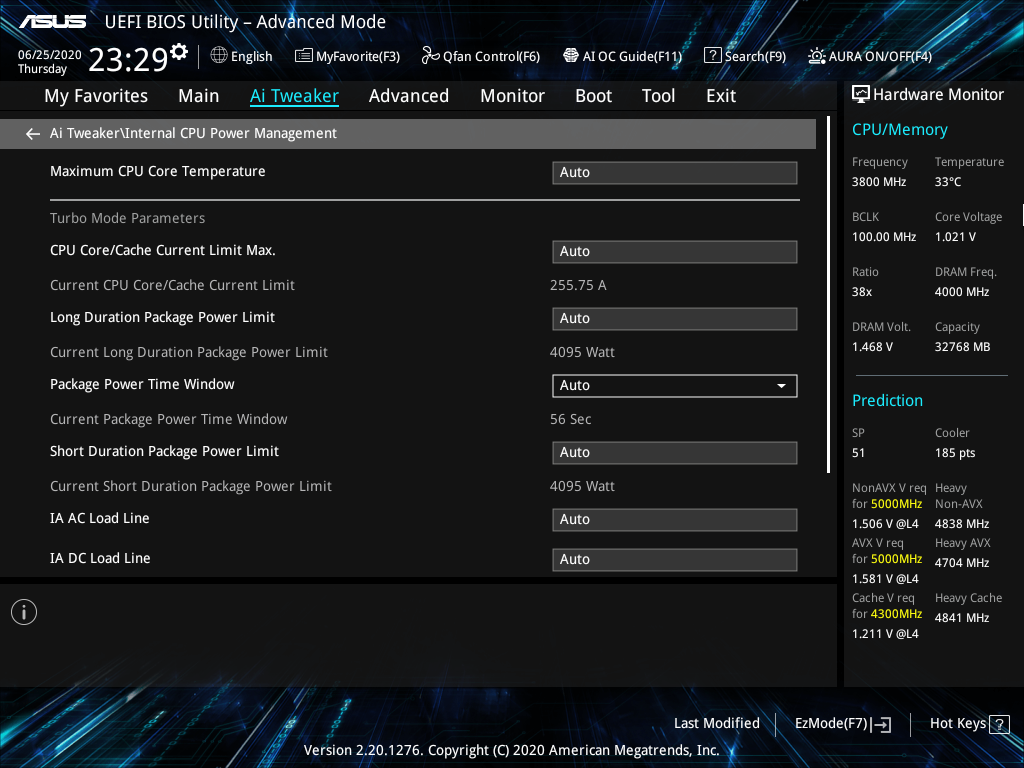The image size is (1024, 768).
Task: Open the Tool tab
Action: [x=658, y=96]
